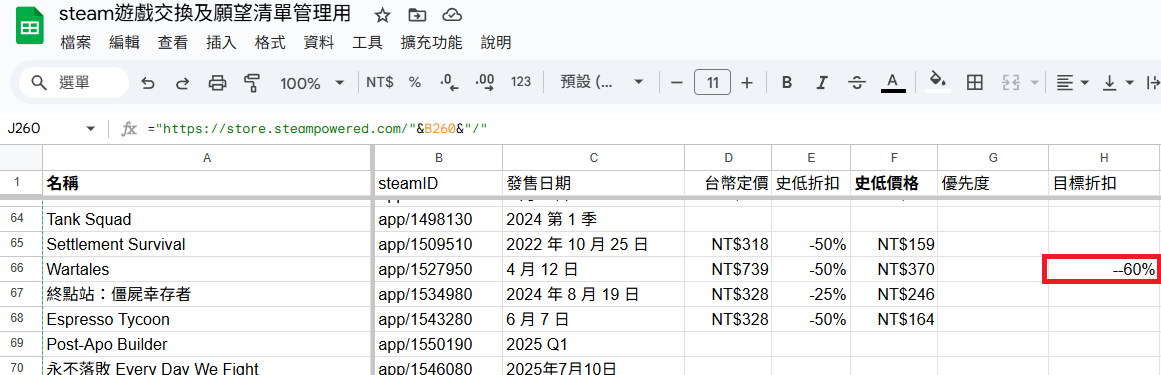Click the merge cells icon
Screen dimensions: 1161x375
tap(1011, 82)
